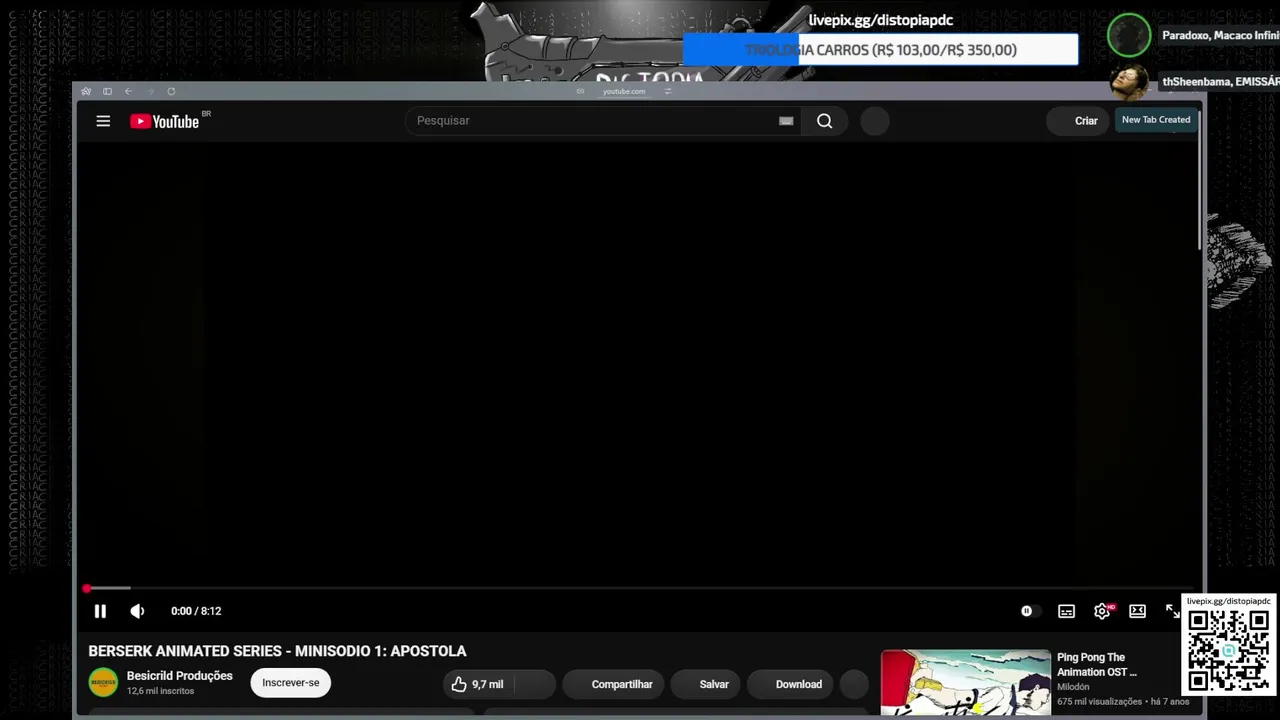Switch to theater mode

(1137, 611)
